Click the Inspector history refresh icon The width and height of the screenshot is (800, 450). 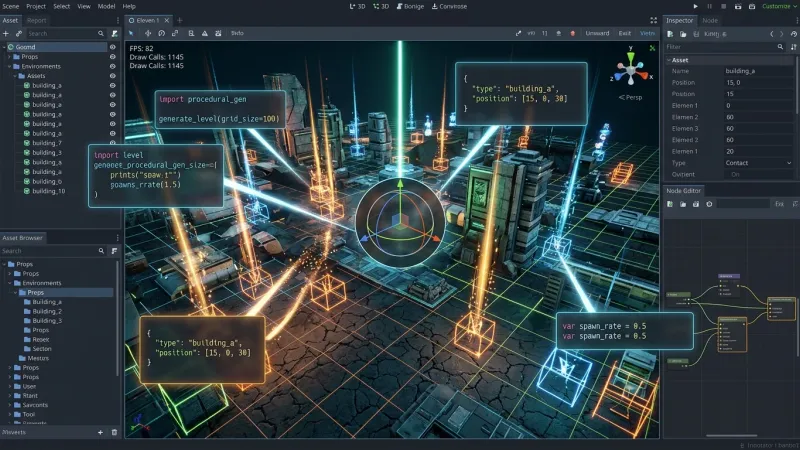click(x=794, y=34)
